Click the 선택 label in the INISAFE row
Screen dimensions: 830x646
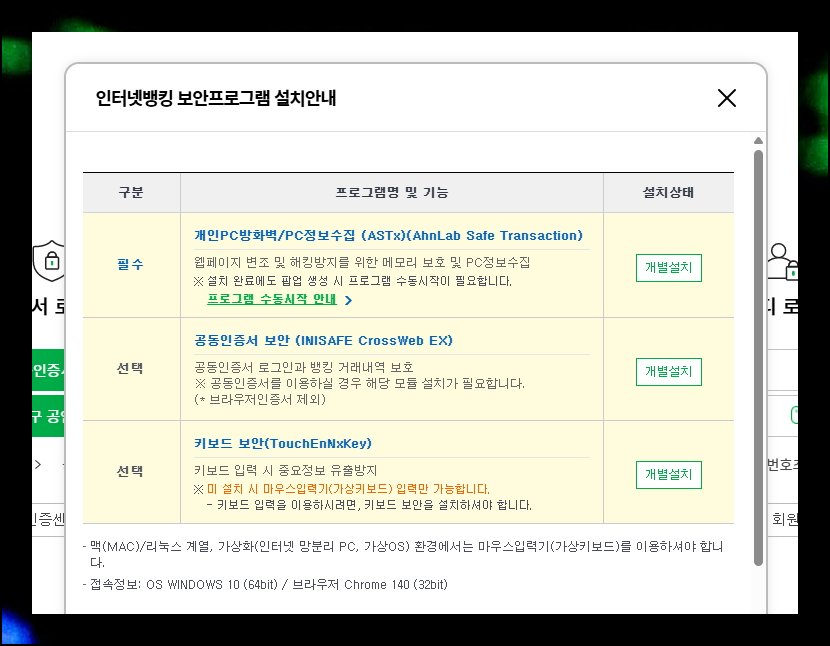tap(130, 369)
